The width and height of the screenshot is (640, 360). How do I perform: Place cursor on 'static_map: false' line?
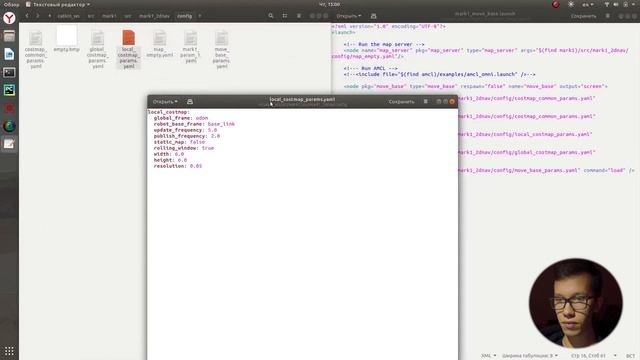coord(179,142)
